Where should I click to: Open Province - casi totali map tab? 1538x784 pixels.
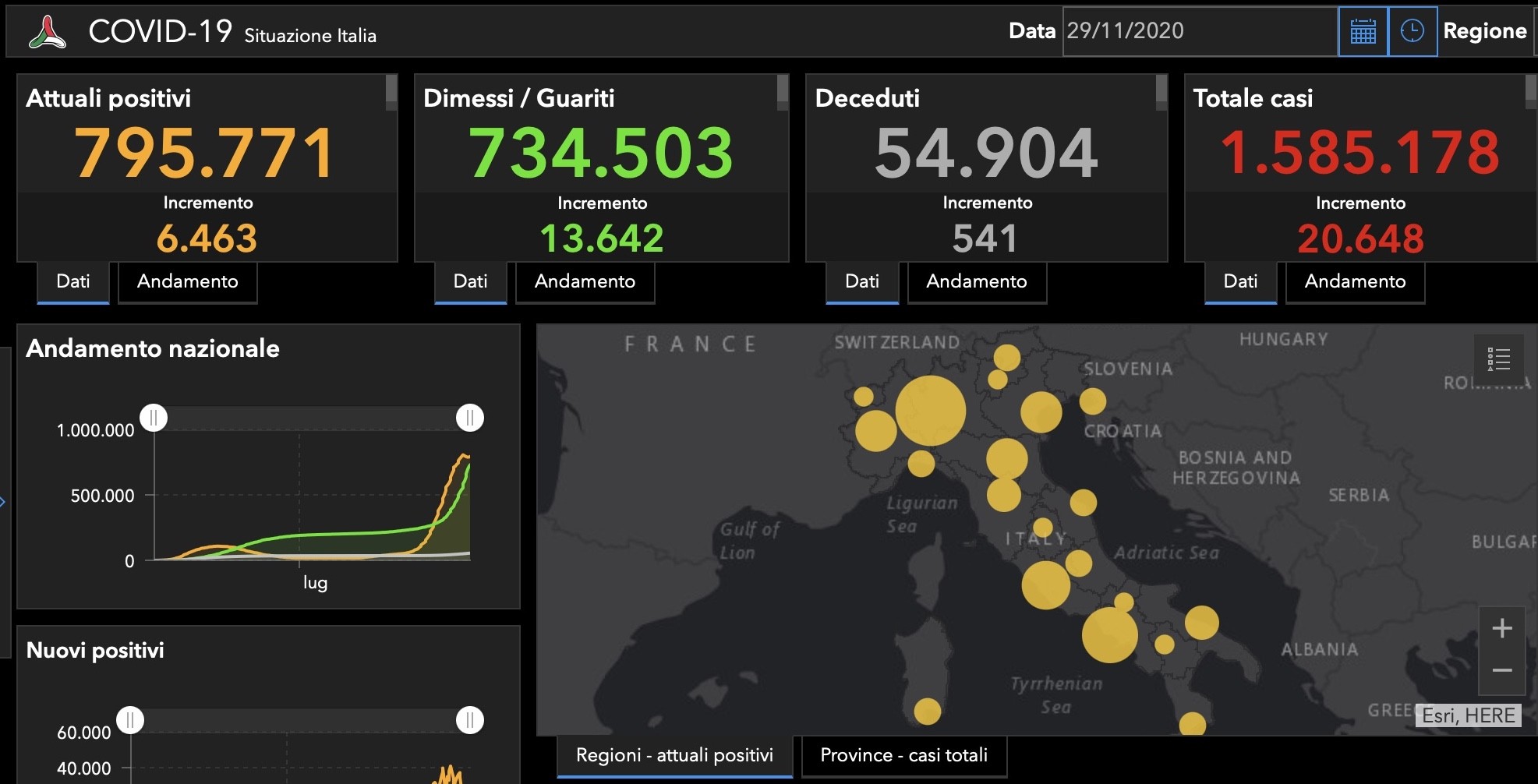[x=904, y=755]
